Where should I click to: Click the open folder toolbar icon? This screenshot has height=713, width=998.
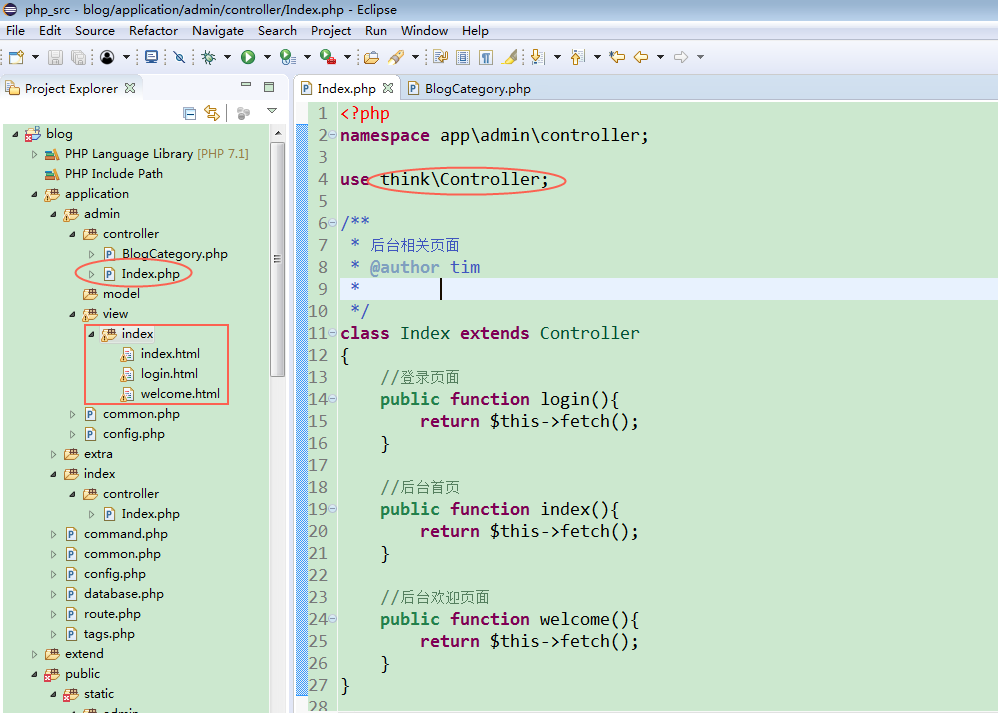pyautogui.click(x=372, y=57)
